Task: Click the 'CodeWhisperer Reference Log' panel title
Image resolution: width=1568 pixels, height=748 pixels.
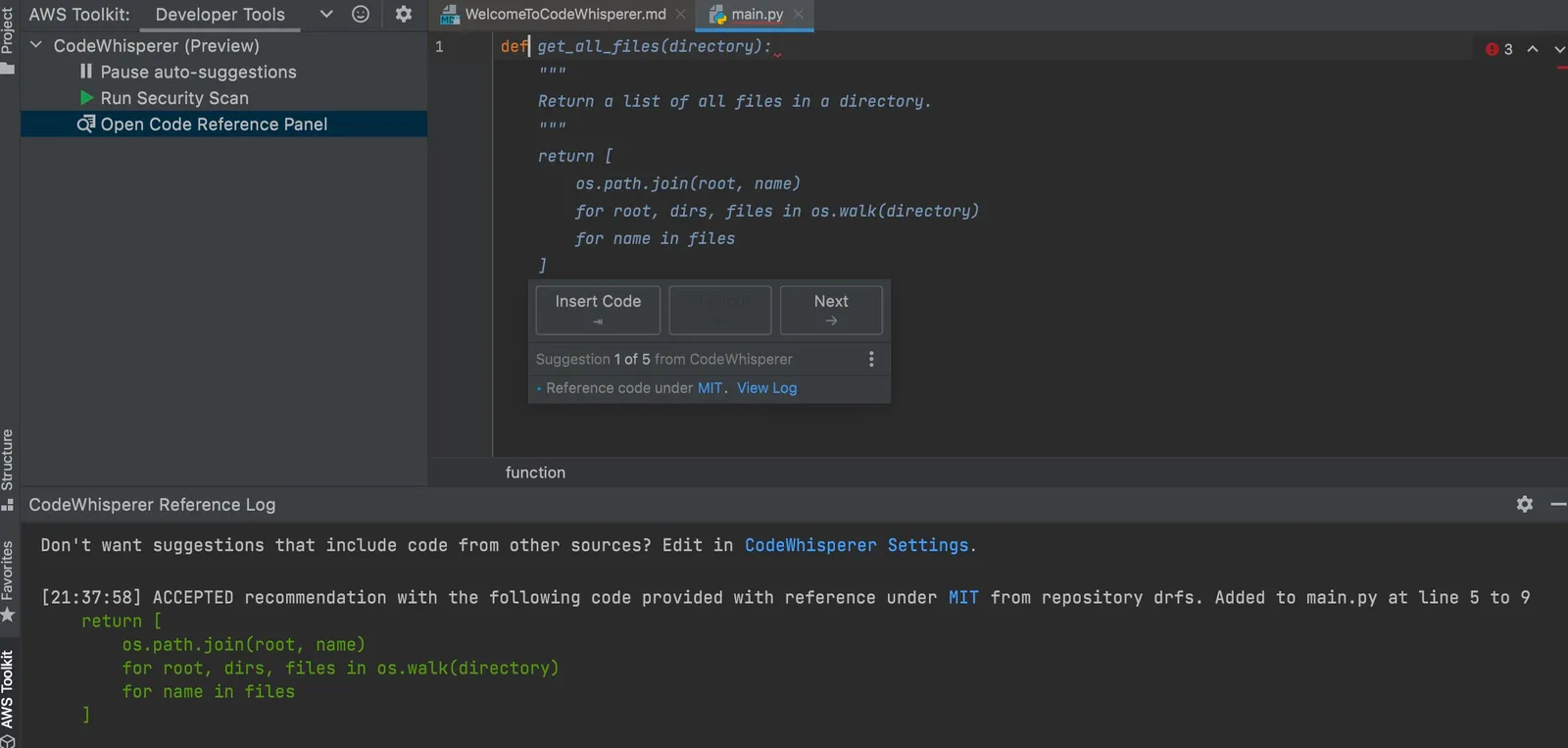Action: point(152,504)
